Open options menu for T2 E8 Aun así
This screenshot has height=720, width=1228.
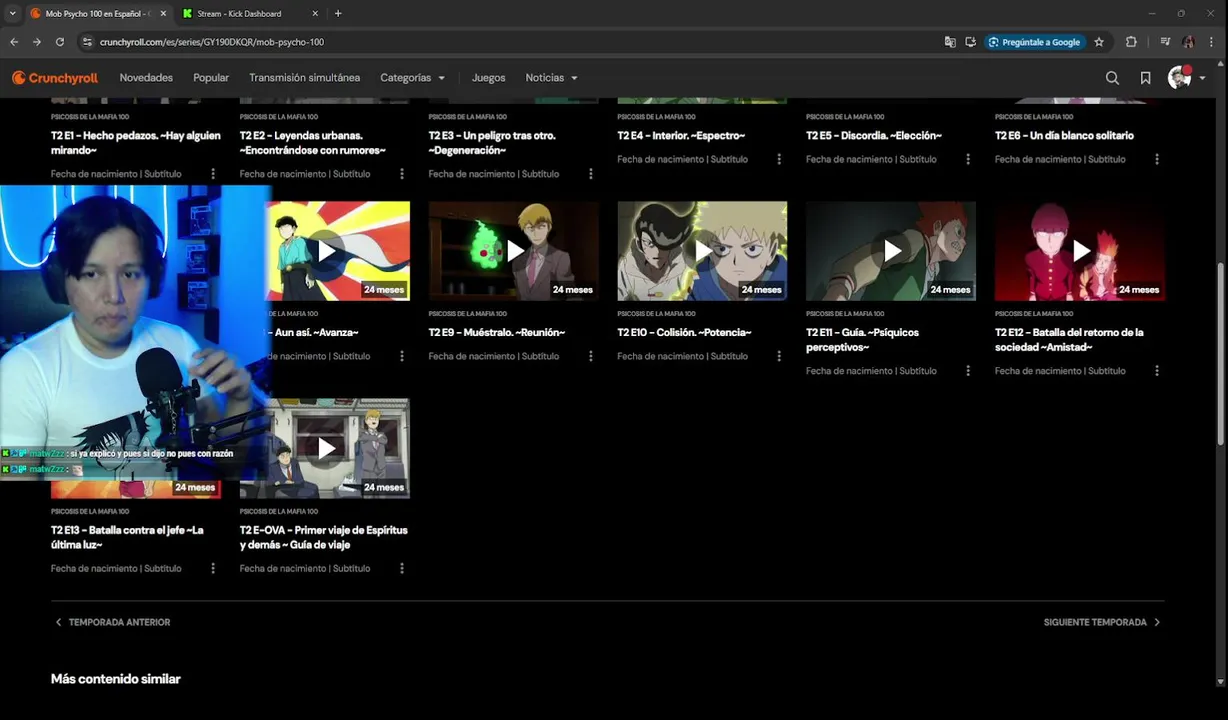coord(402,356)
